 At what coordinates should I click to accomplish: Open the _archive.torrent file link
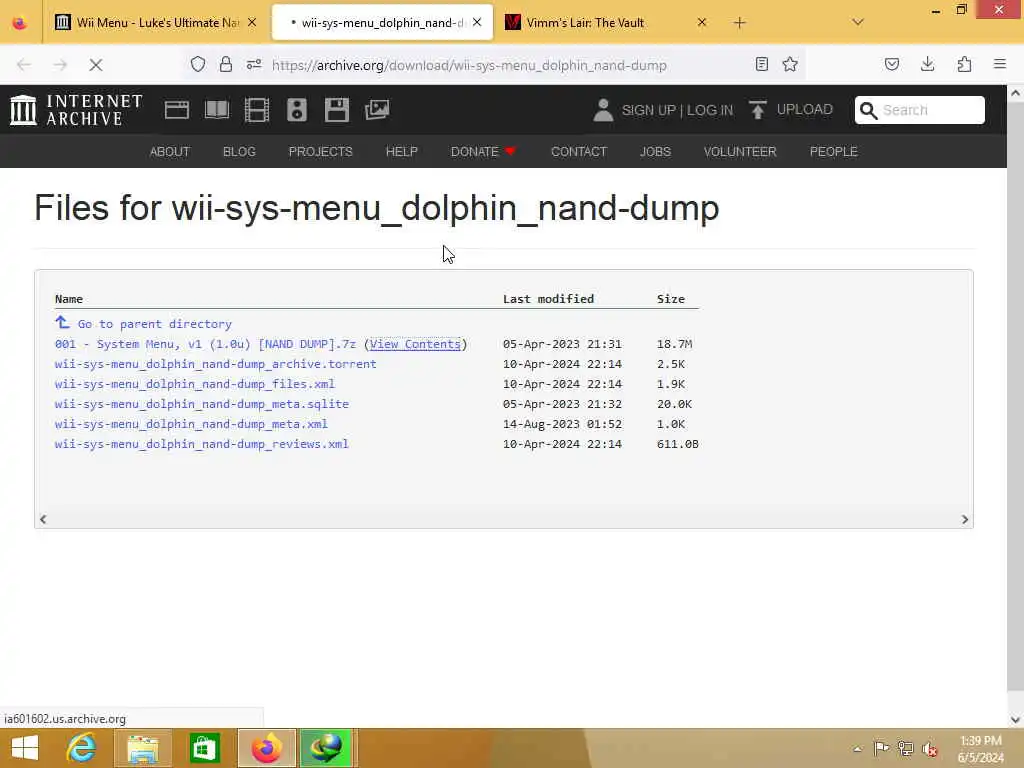(216, 364)
